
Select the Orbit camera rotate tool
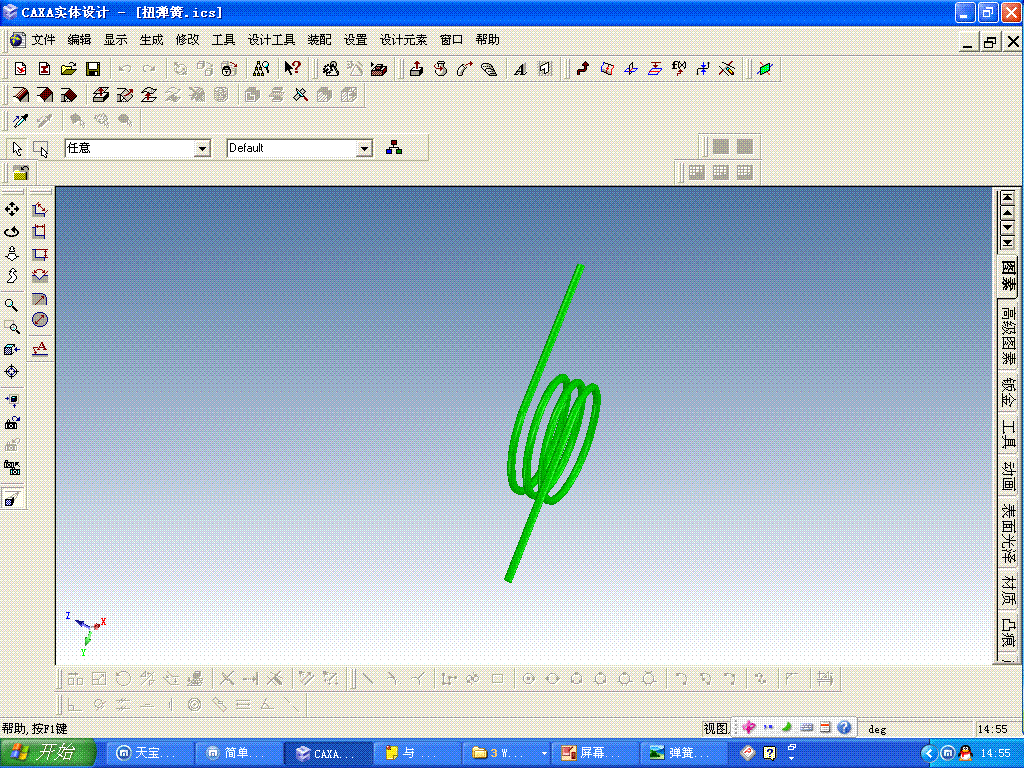coord(12,231)
